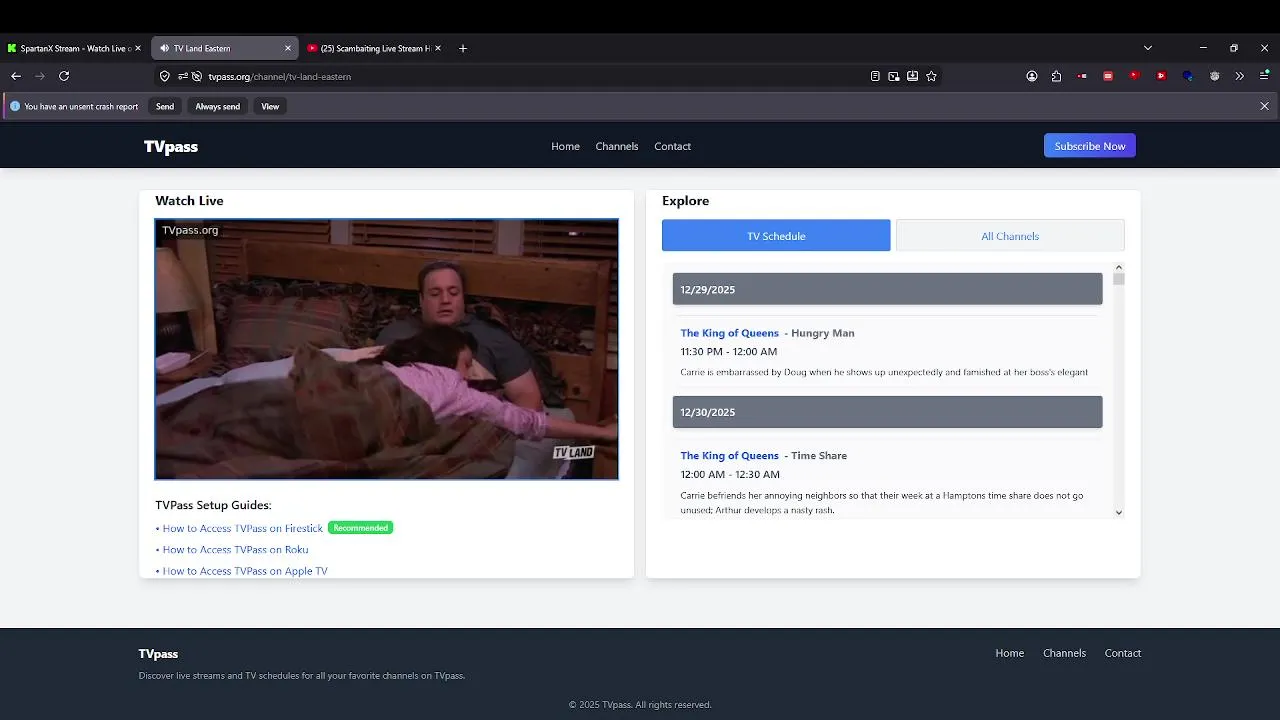
Task: Show more toolbar tools with double chevron
Action: coord(1240,76)
